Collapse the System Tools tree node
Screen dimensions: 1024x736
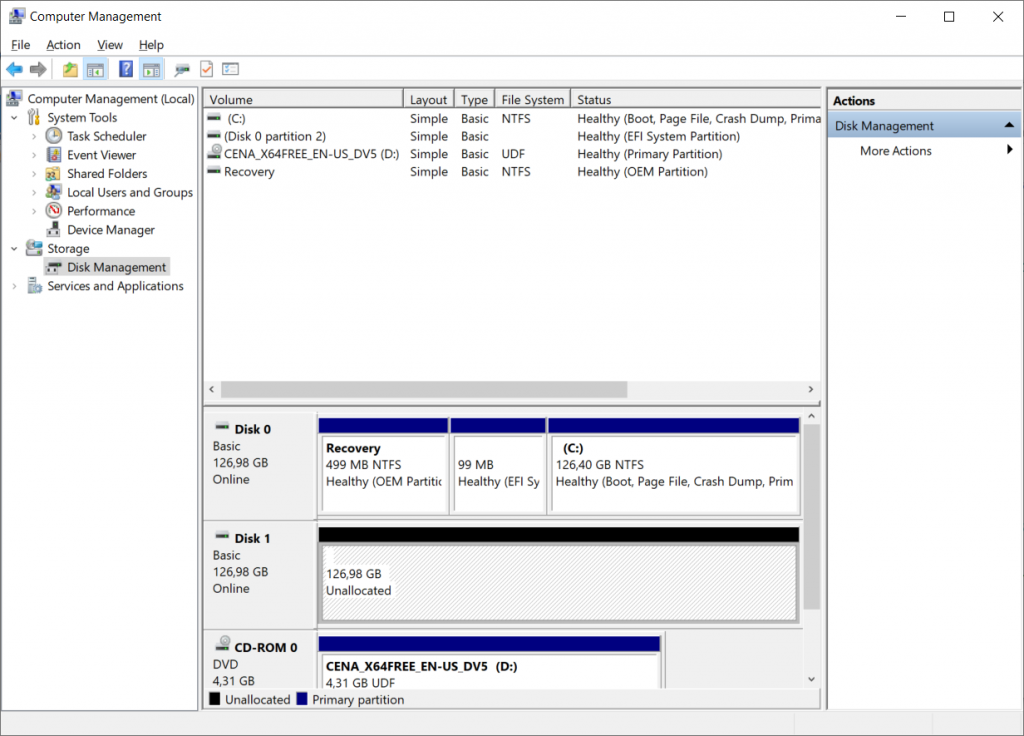14,118
